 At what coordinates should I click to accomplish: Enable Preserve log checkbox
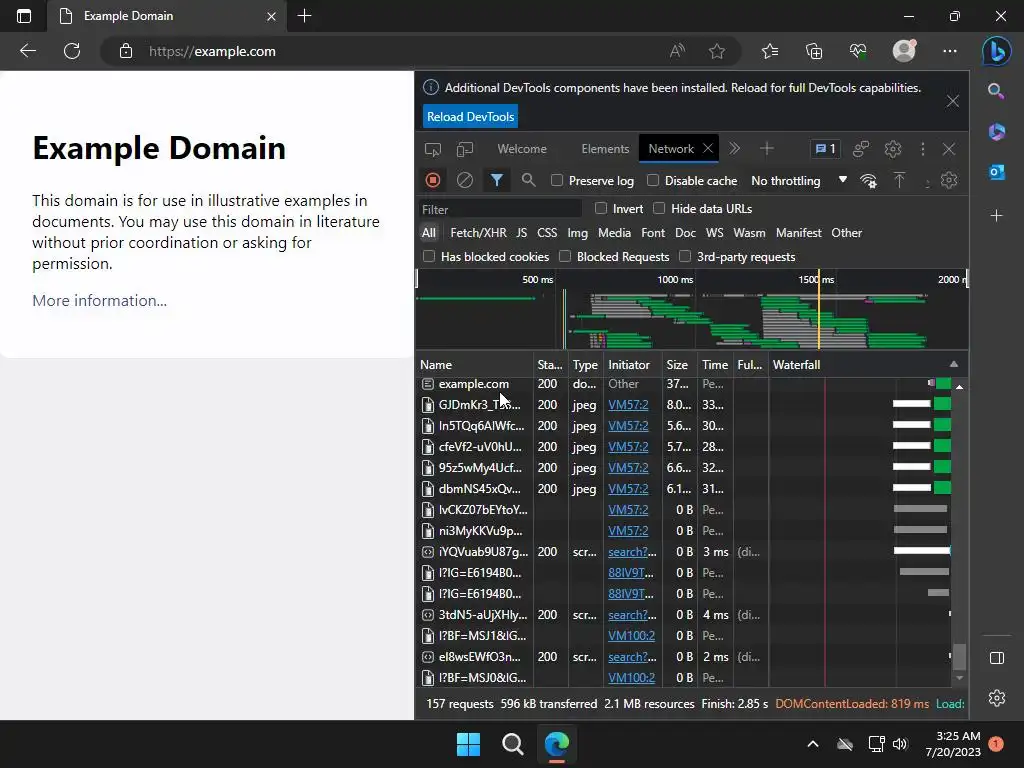[557, 180]
